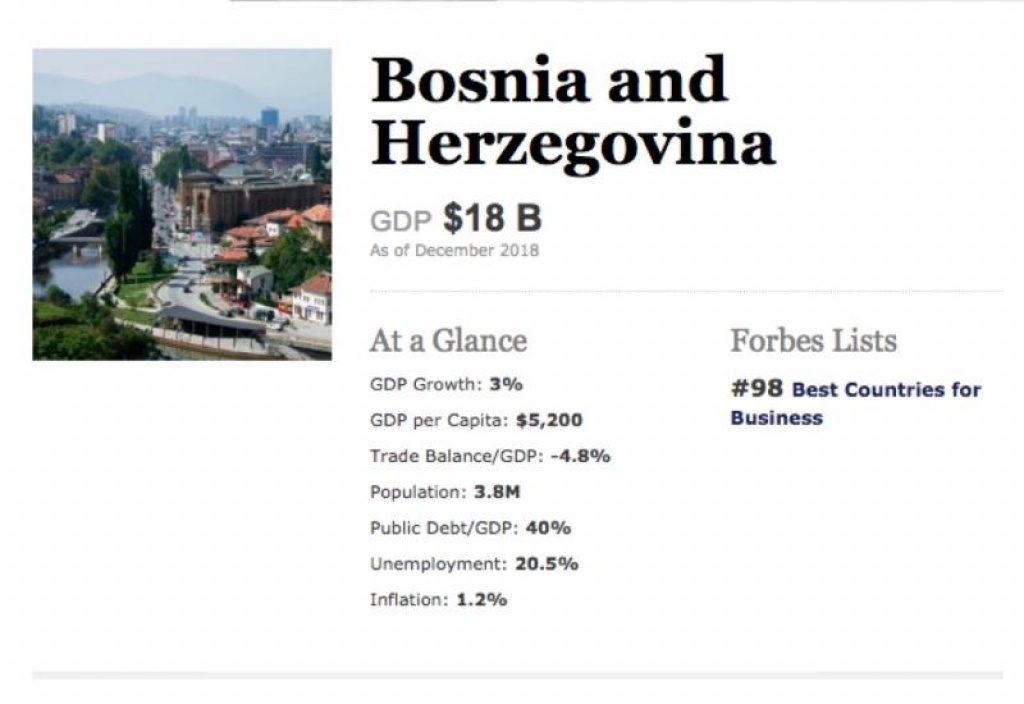1024x704 pixels.
Task: Click the GDP Growth 3% line
Action: pyautogui.click(x=446, y=384)
